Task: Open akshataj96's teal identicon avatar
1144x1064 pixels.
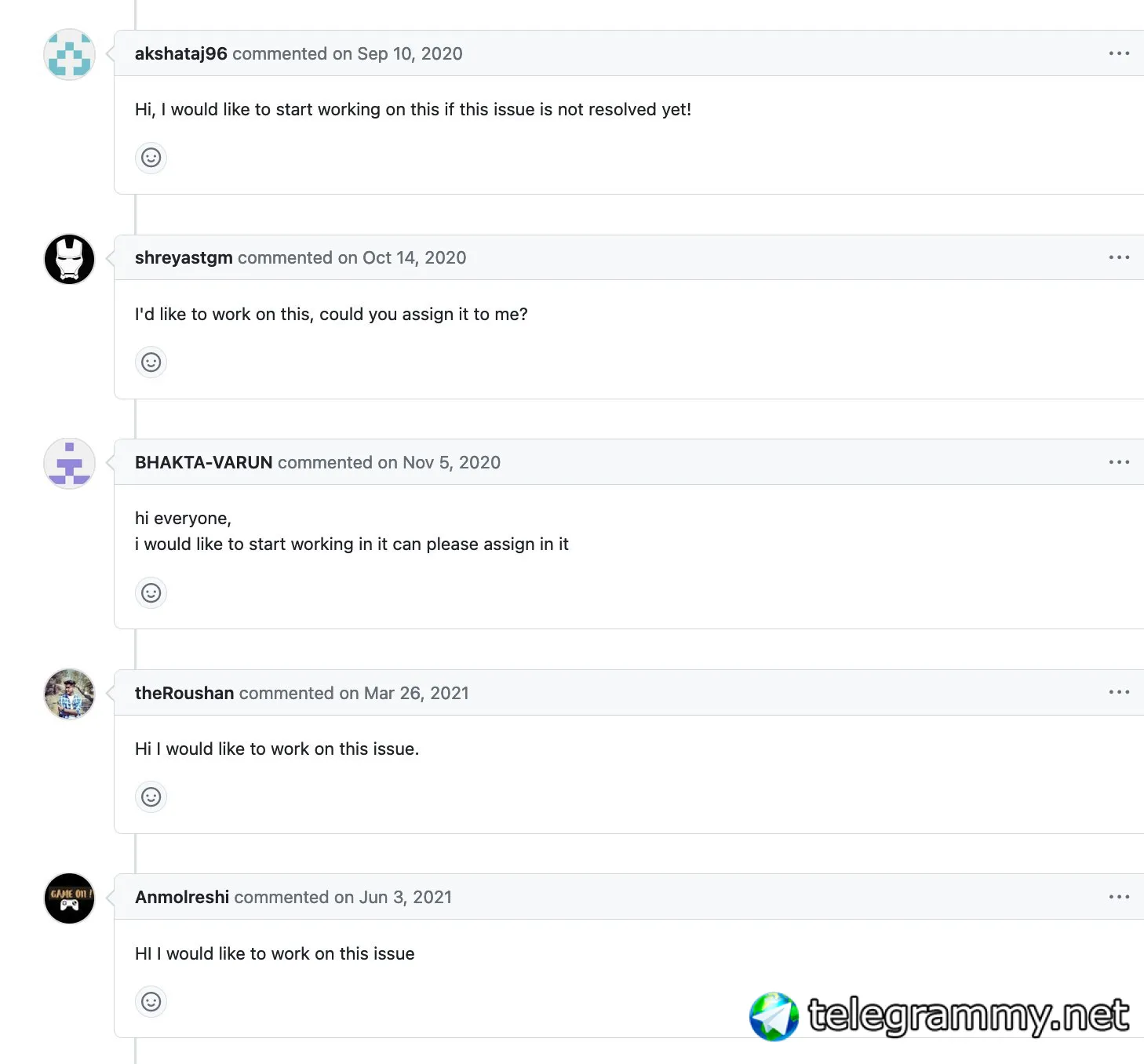Action: pos(69,55)
